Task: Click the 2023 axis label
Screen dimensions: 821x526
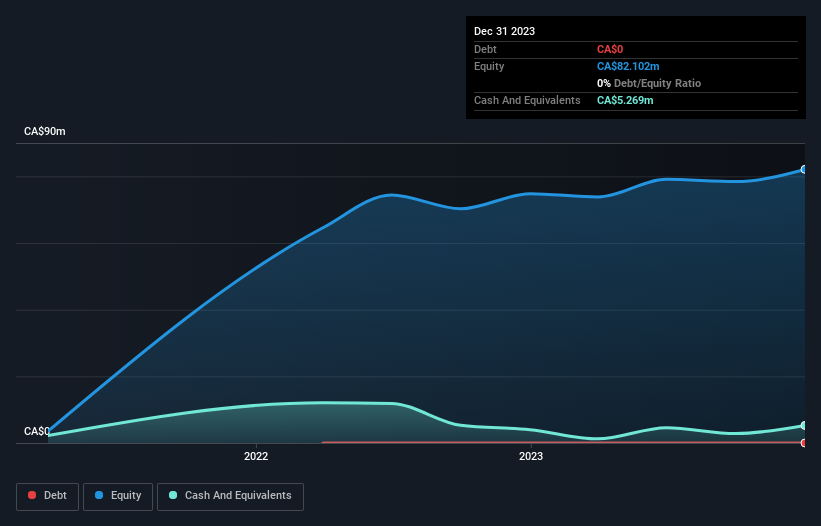Action: pos(531,456)
